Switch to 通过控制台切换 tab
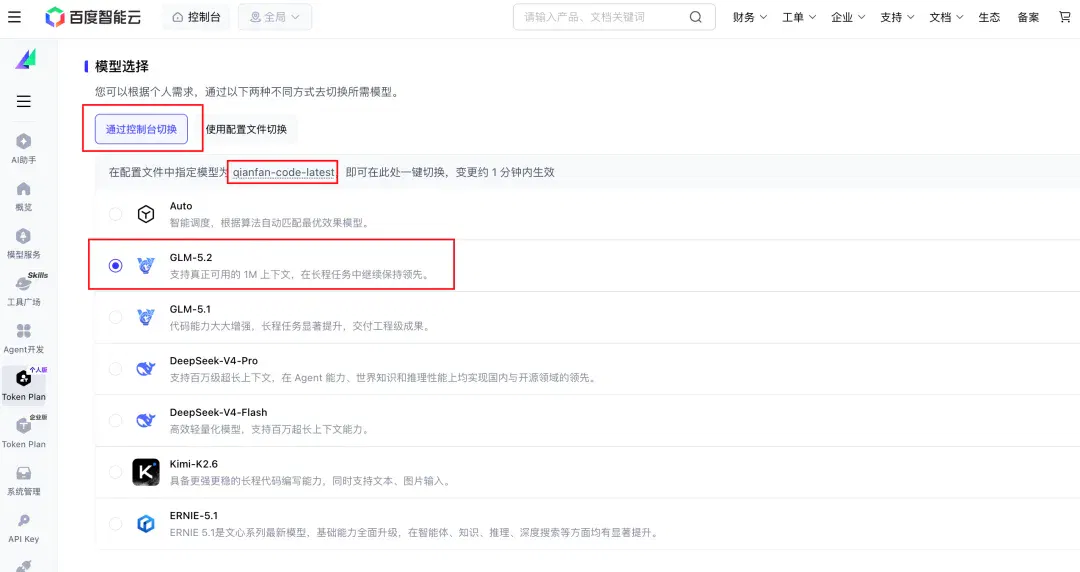 click(x=141, y=129)
